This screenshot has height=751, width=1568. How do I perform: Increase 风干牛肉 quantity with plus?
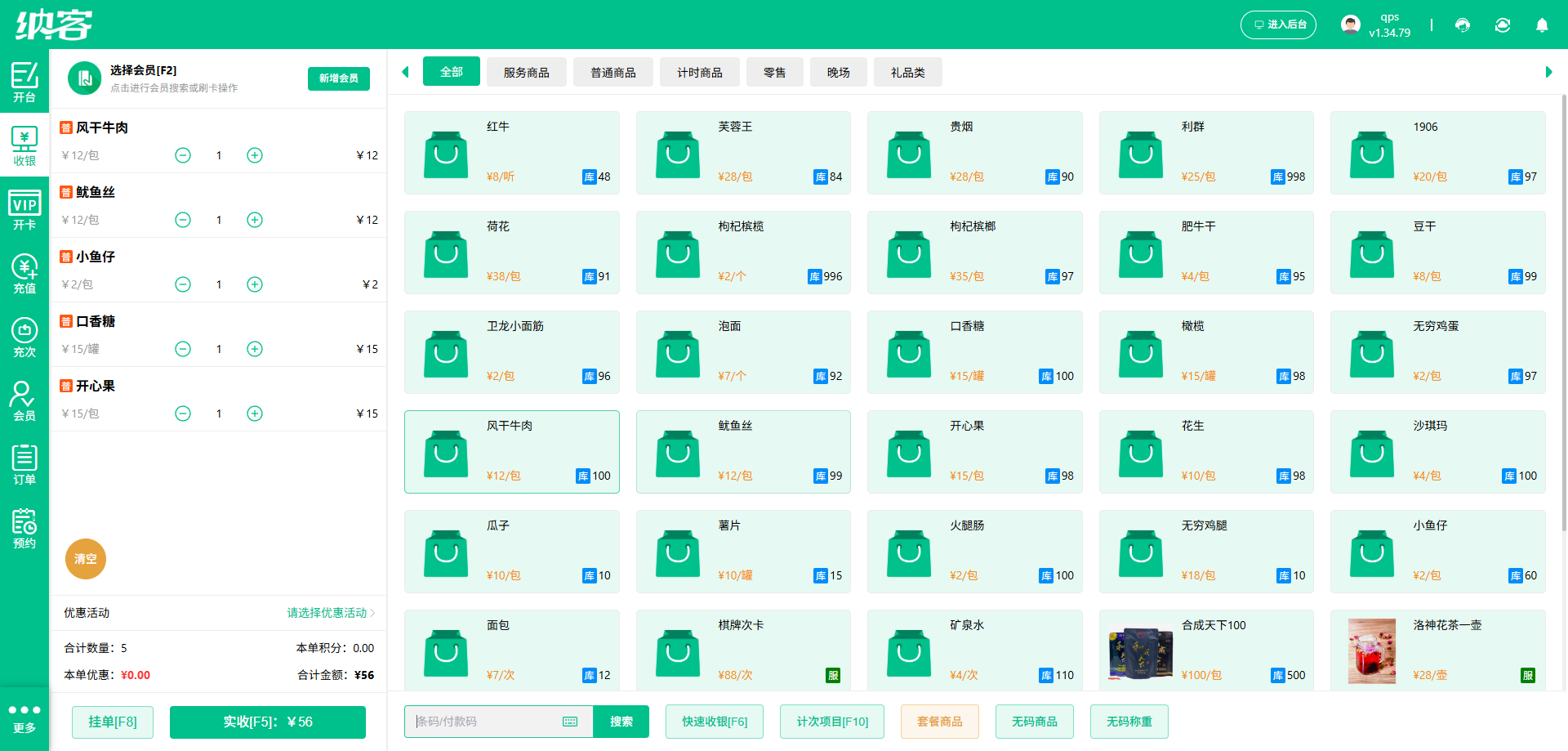(x=255, y=155)
